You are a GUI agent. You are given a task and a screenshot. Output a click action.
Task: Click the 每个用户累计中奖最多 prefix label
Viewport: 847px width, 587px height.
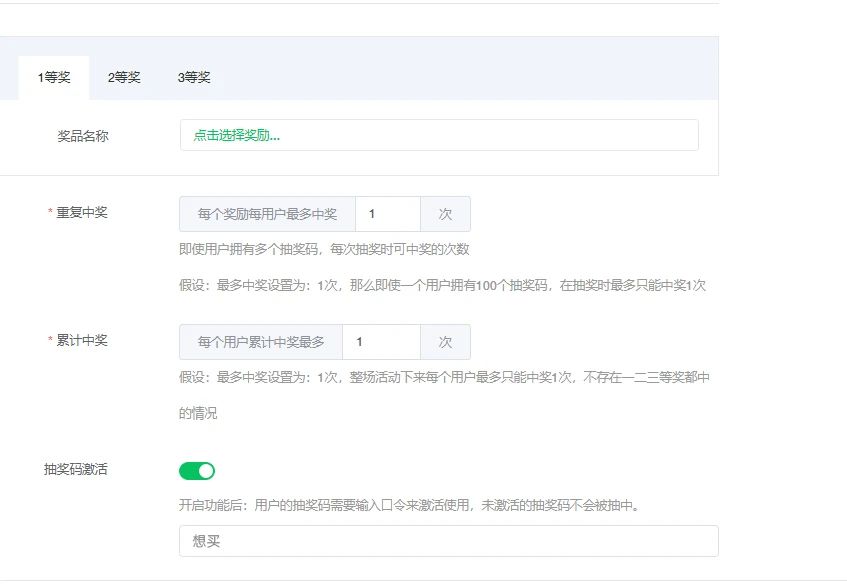click(261, 342)
